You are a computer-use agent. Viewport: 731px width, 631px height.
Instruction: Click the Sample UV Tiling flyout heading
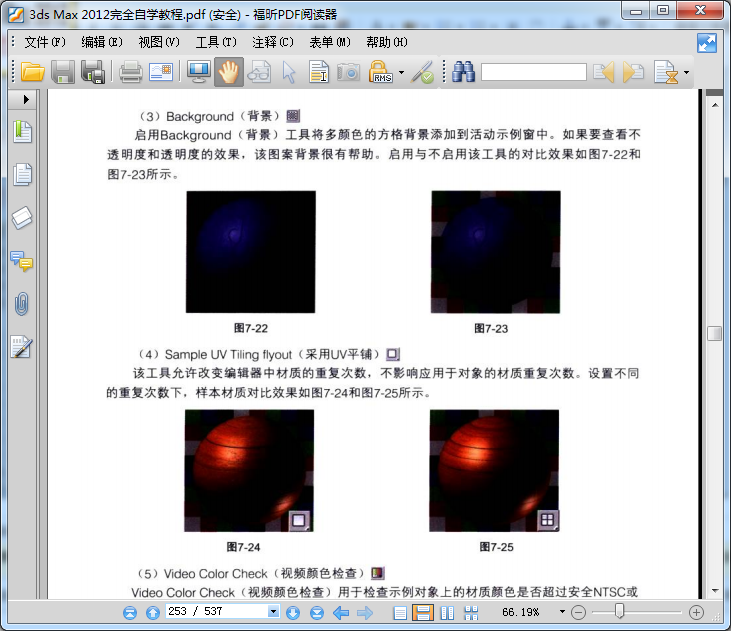(x=259, y=354)
